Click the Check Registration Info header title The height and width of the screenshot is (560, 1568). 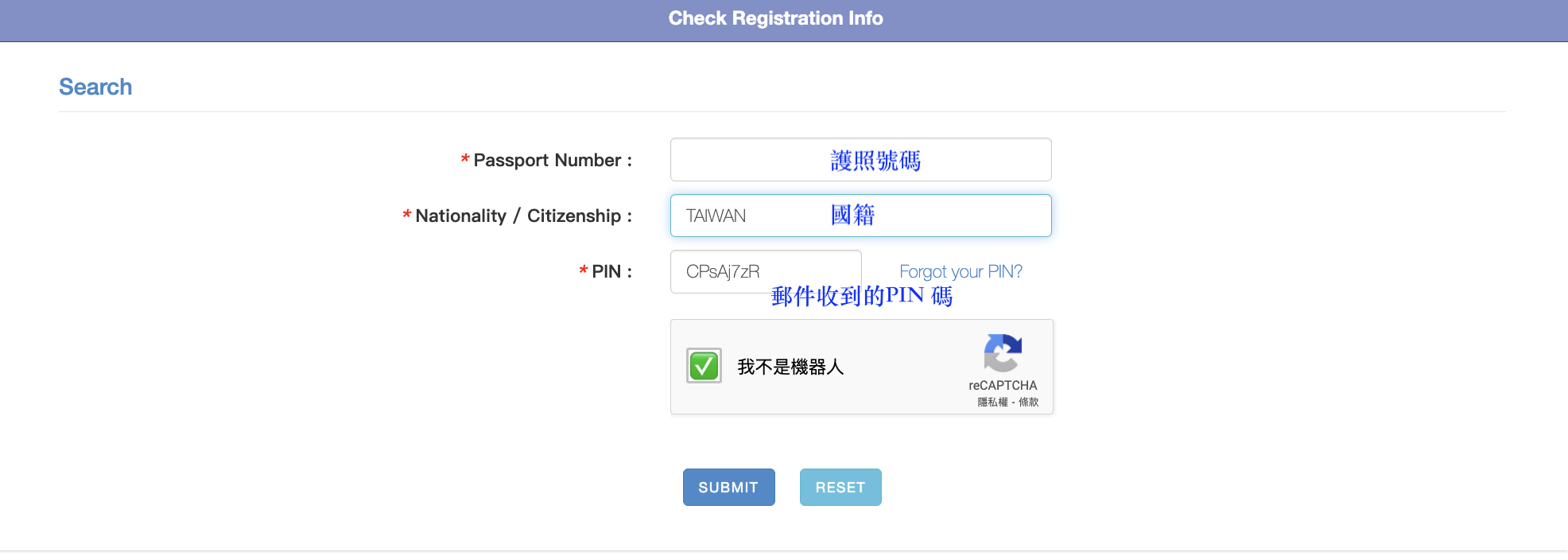click(775, 18)
